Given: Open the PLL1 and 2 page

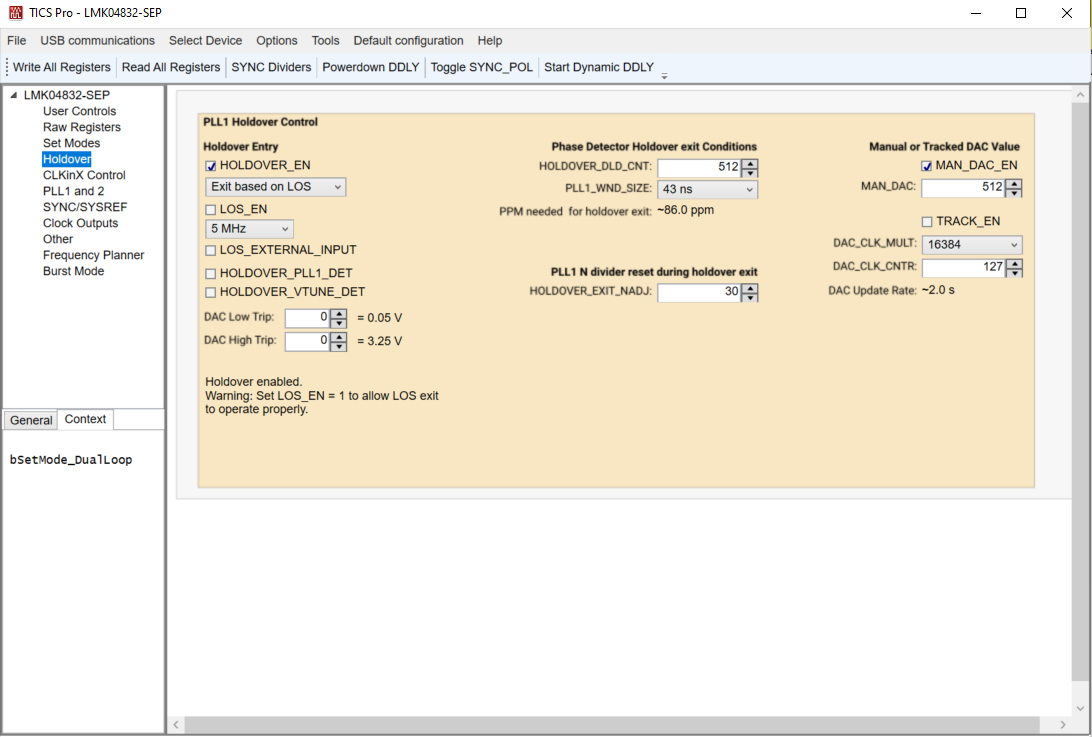Looking at the screenshot, I should (x=73, y=191).
